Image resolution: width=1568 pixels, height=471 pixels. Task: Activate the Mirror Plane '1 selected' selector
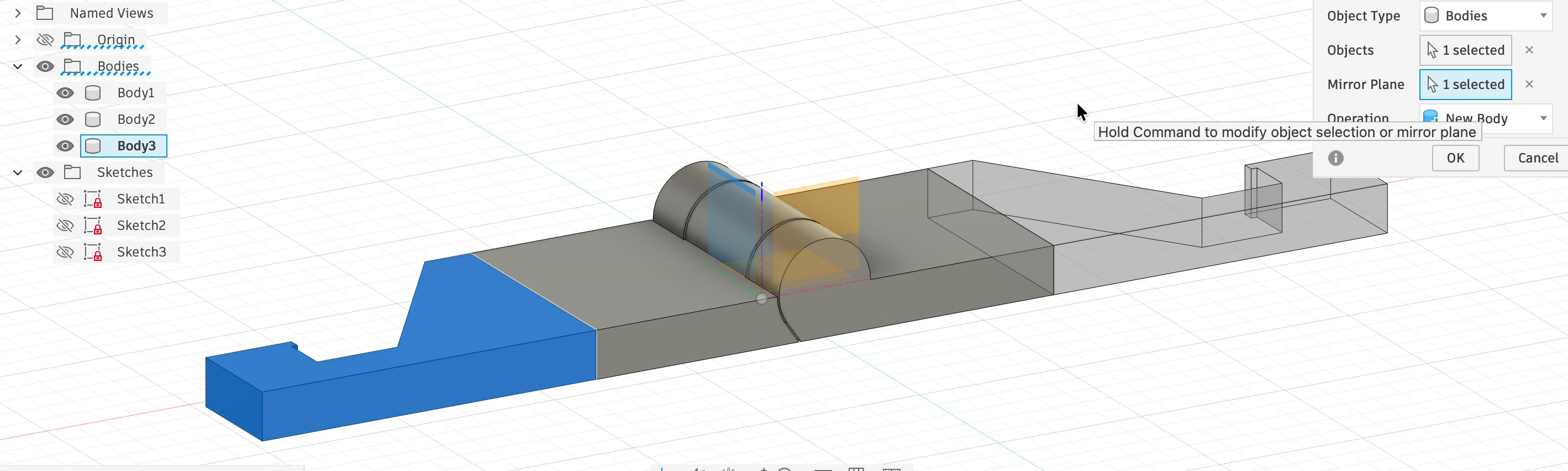coord(1465,84)
